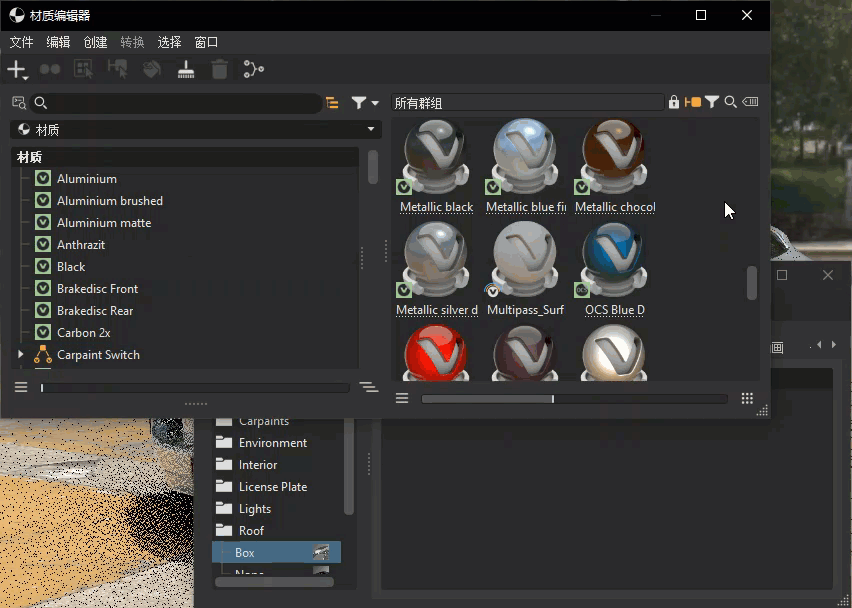Click background window horizontal scrollbar
The height and width of the screenshot is (608, 852).
[x=274, y=582]
